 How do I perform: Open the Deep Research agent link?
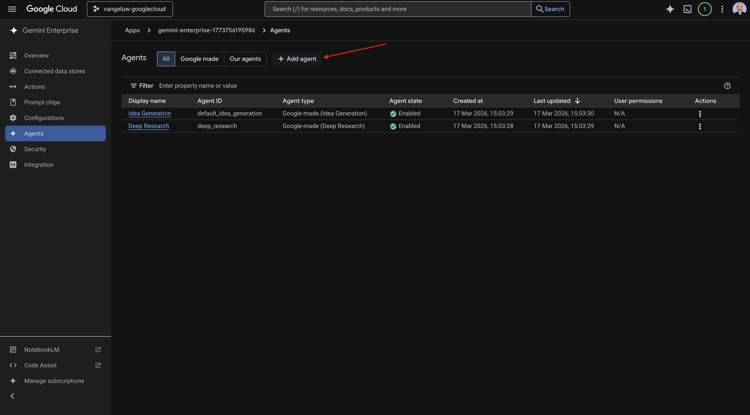(x=149, y=126)
